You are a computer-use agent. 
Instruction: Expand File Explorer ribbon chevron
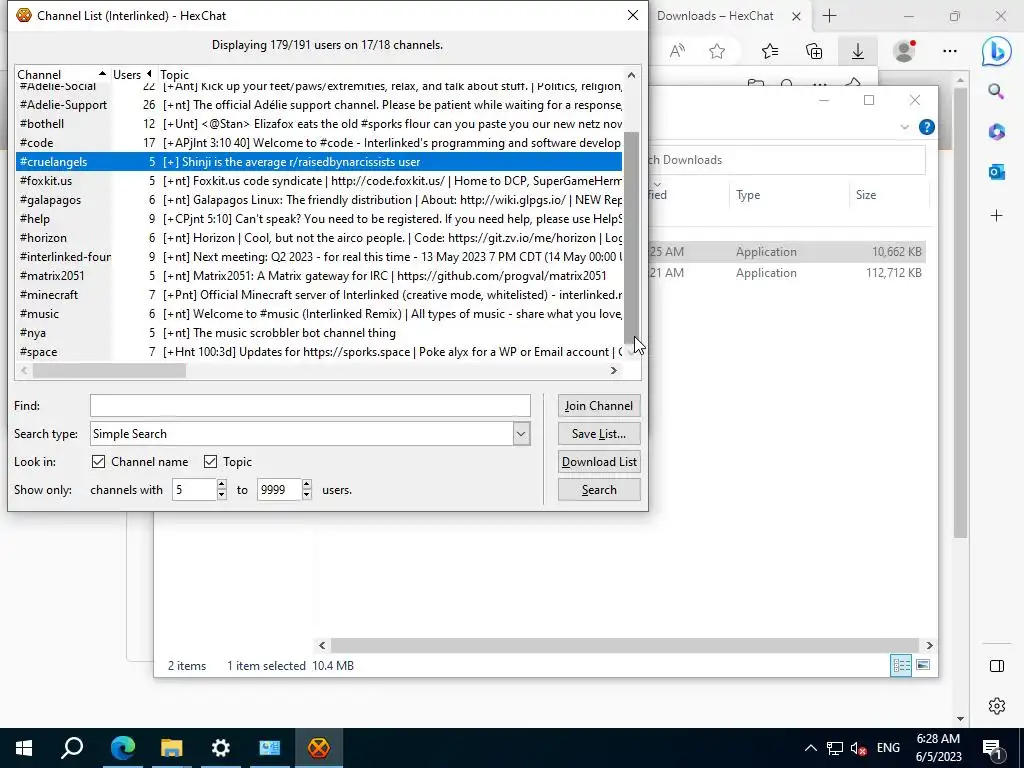tap(904, 127)
